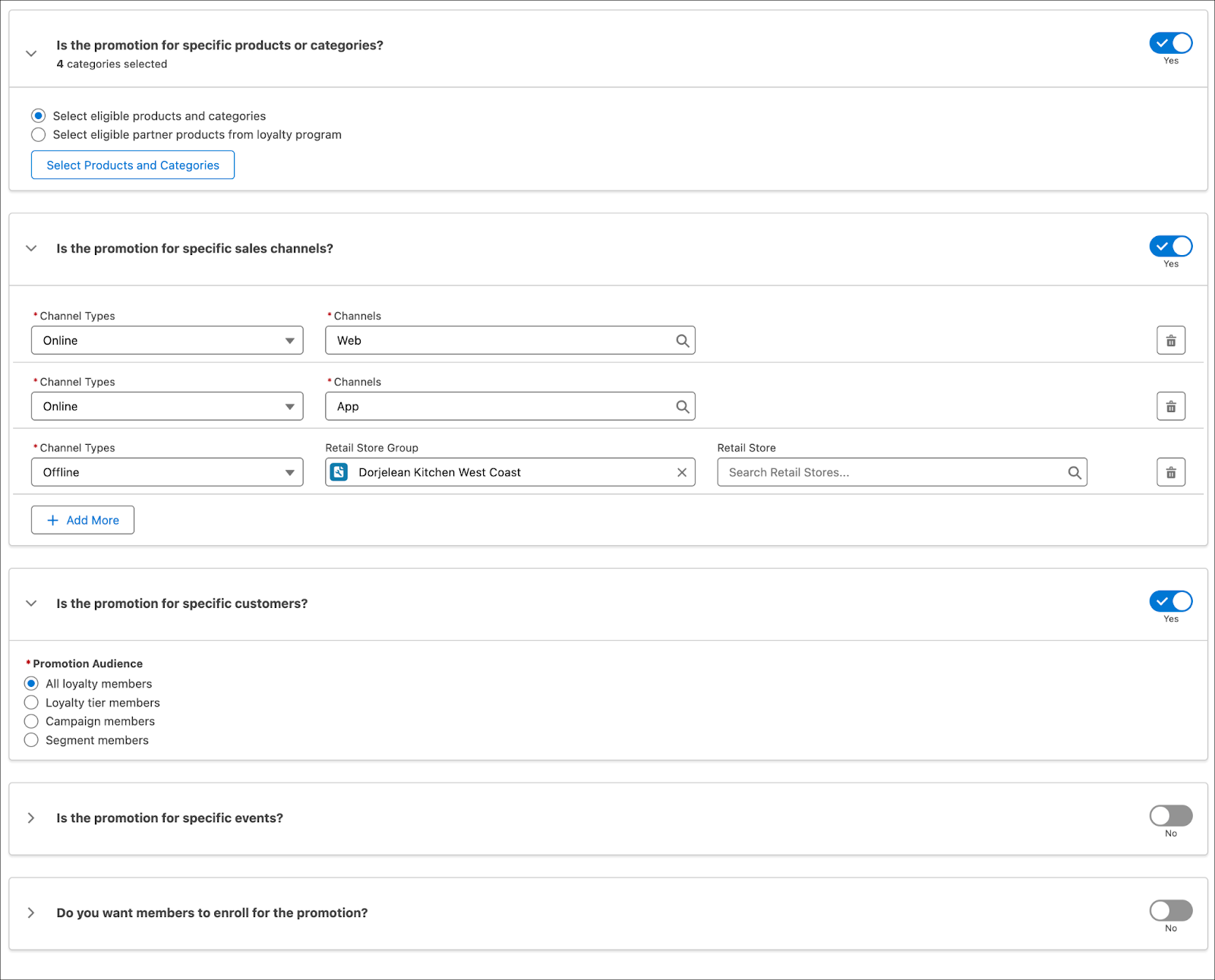
Task: Delete the Offline channel row with the trash icon
Action: pyautogui.click(x=1171, y=471)
